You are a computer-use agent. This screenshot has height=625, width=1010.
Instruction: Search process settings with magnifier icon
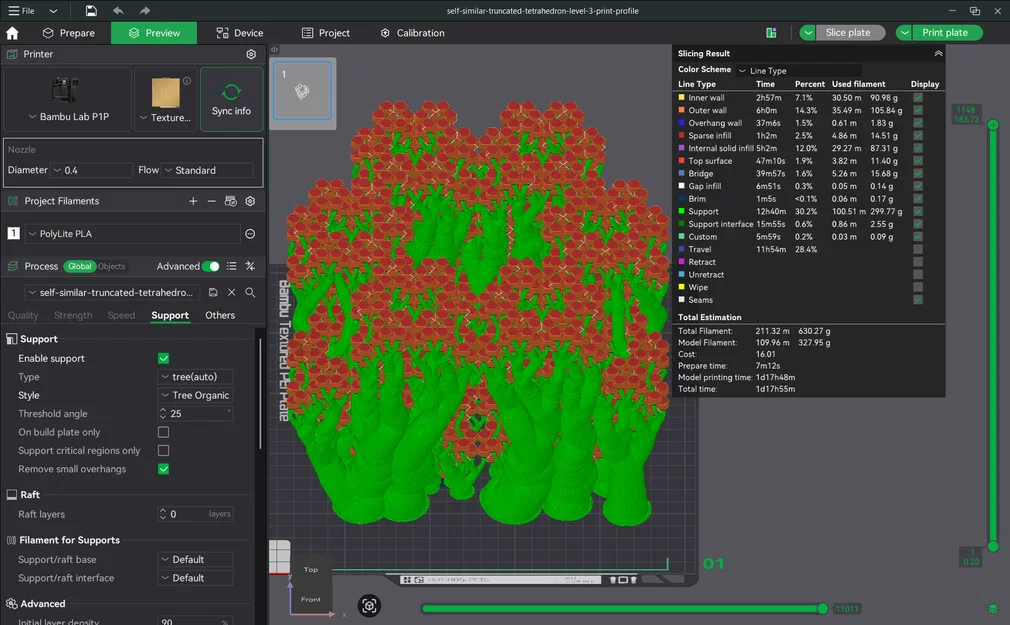251,293
